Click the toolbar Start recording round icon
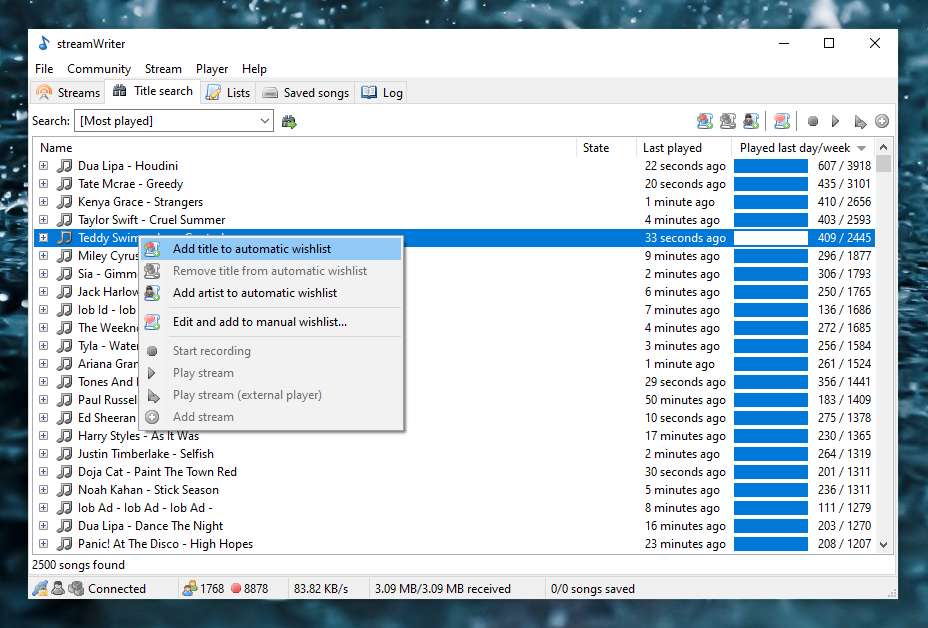The width and height of the screenshot is (928, 628). click(x=813, y=121)
